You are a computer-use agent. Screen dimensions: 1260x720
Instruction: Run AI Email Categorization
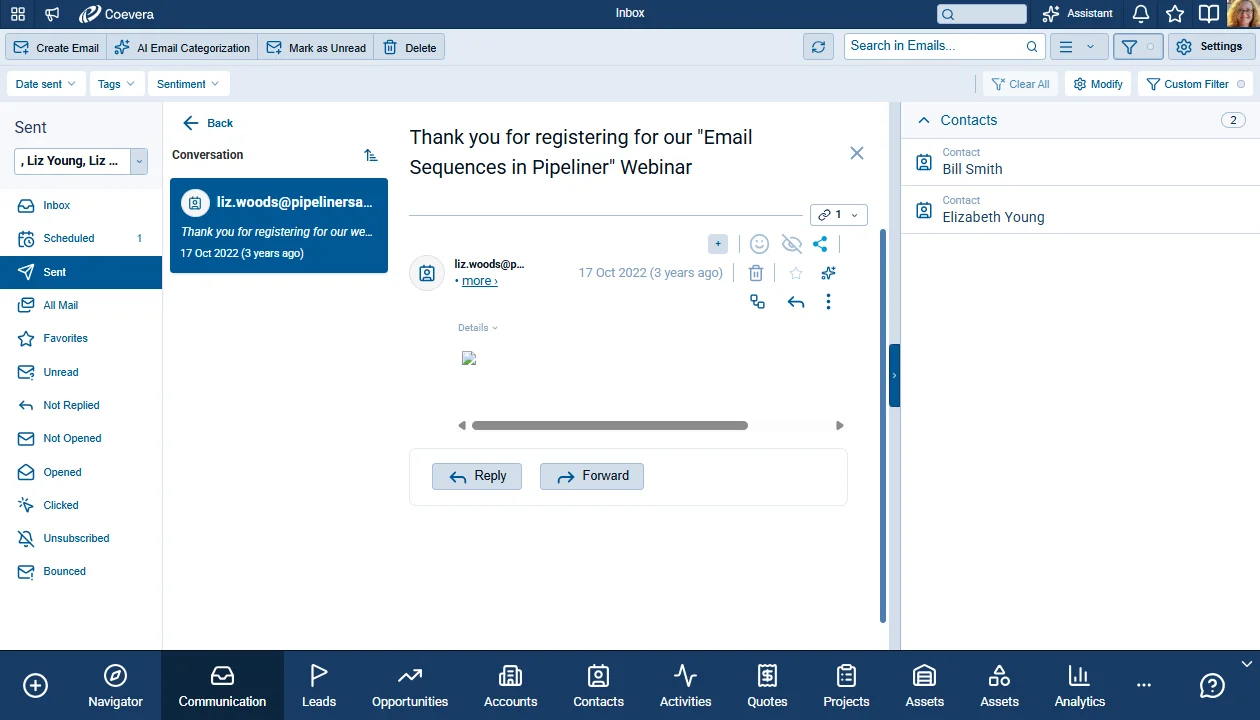(x=182, y=47)
